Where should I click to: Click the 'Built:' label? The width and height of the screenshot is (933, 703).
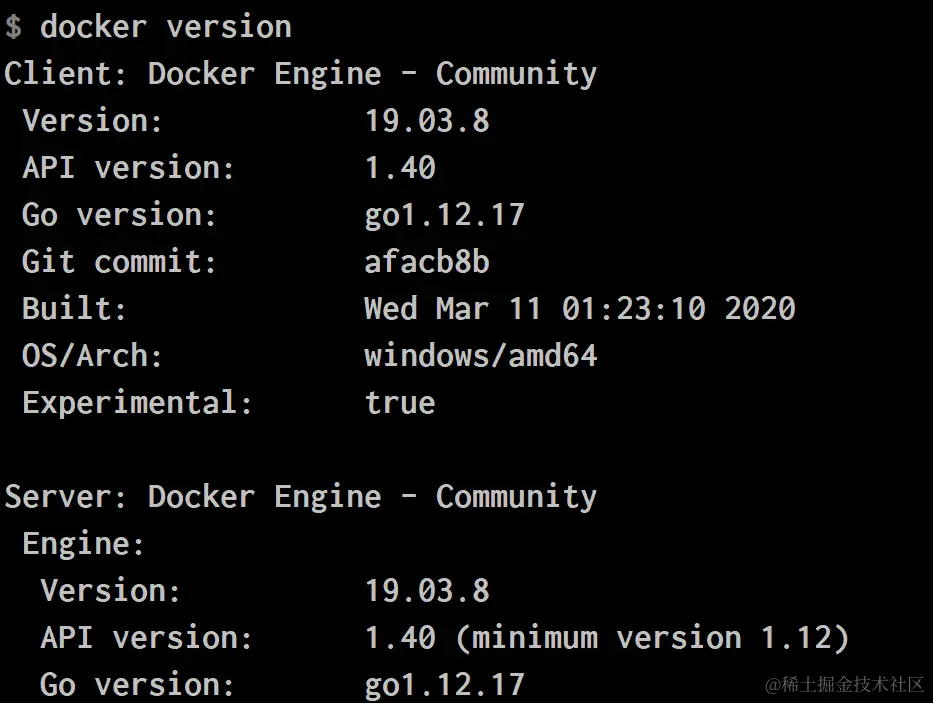[74, 309]
